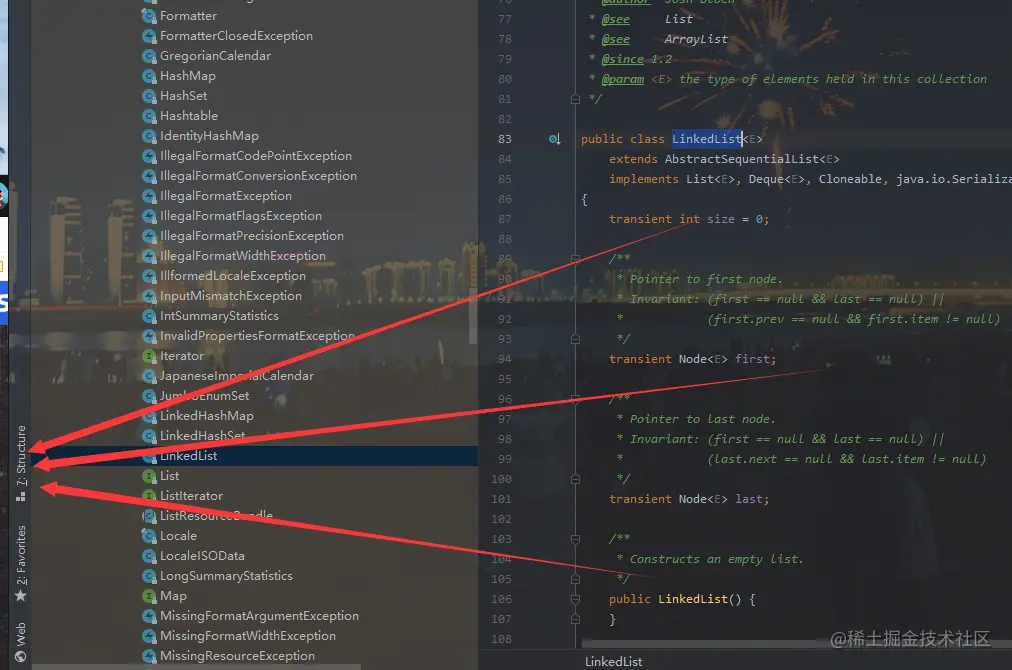Viewport: 1012px width, 670px height.
Task: Click the List interface icon
Action: point(149,476)
